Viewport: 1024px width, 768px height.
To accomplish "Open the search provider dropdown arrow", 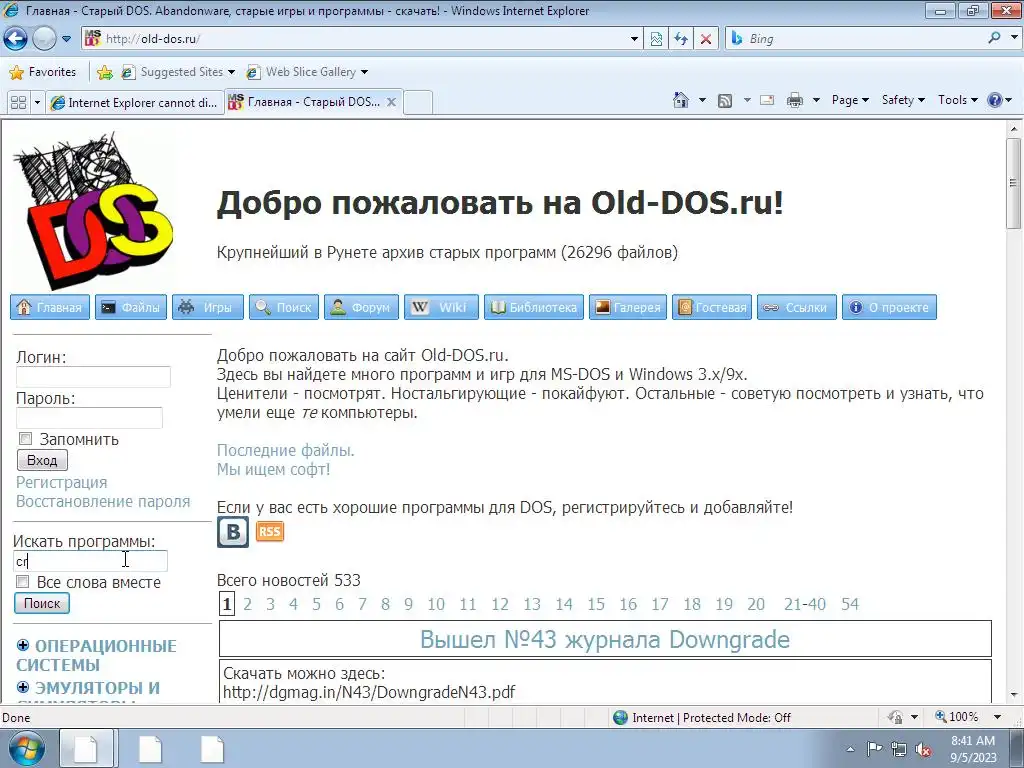I will pyautogui.click(x=1014, y=39).
